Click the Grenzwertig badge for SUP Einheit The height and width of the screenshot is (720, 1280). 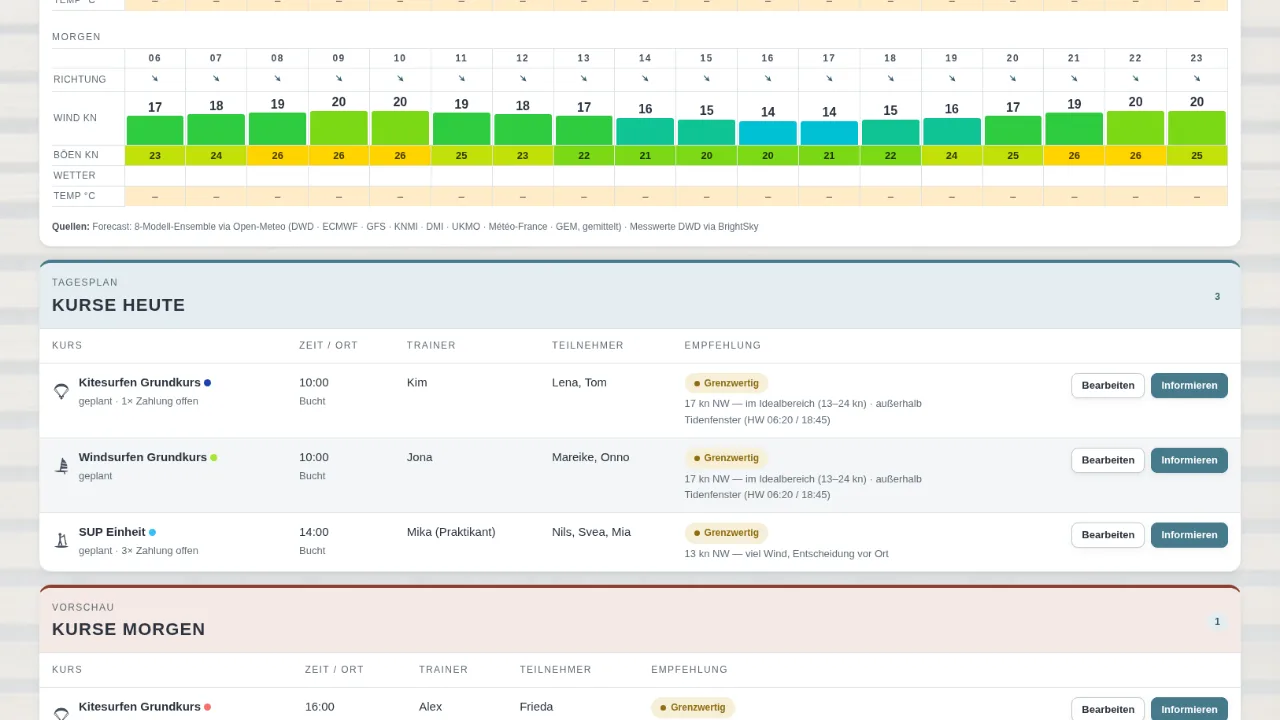point(726,533)
